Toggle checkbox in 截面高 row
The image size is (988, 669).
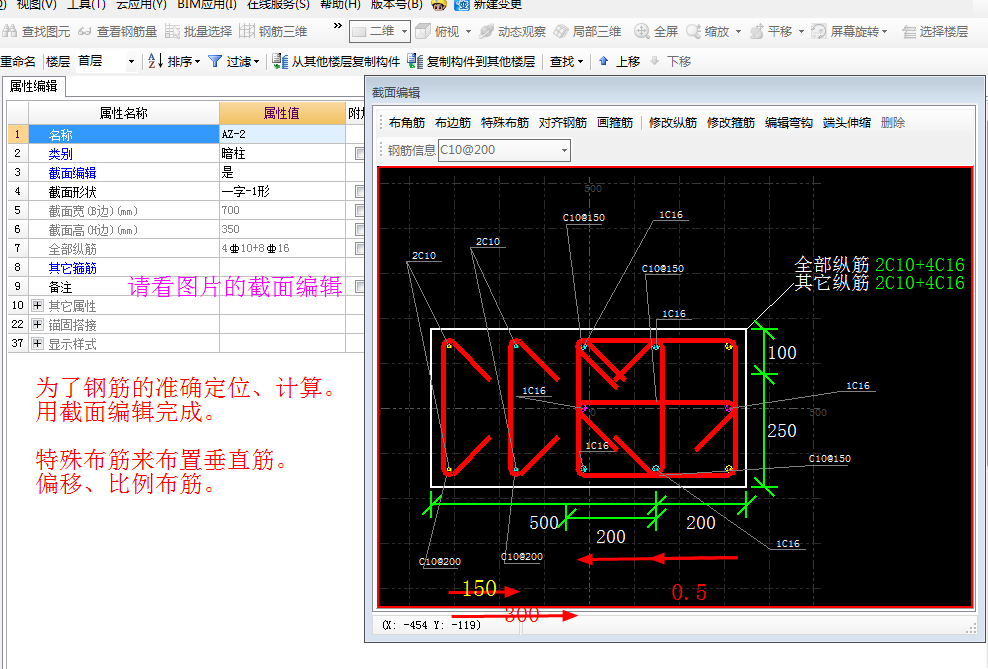[x=359, y=229]
